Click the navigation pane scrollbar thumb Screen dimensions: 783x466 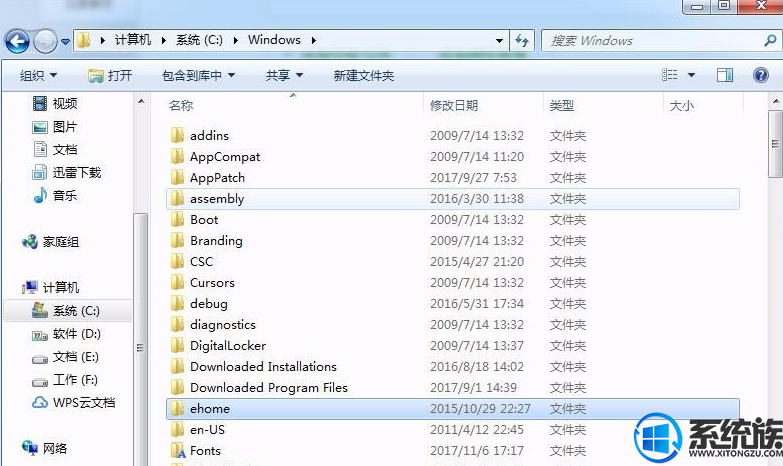click(x=141, y=340)
